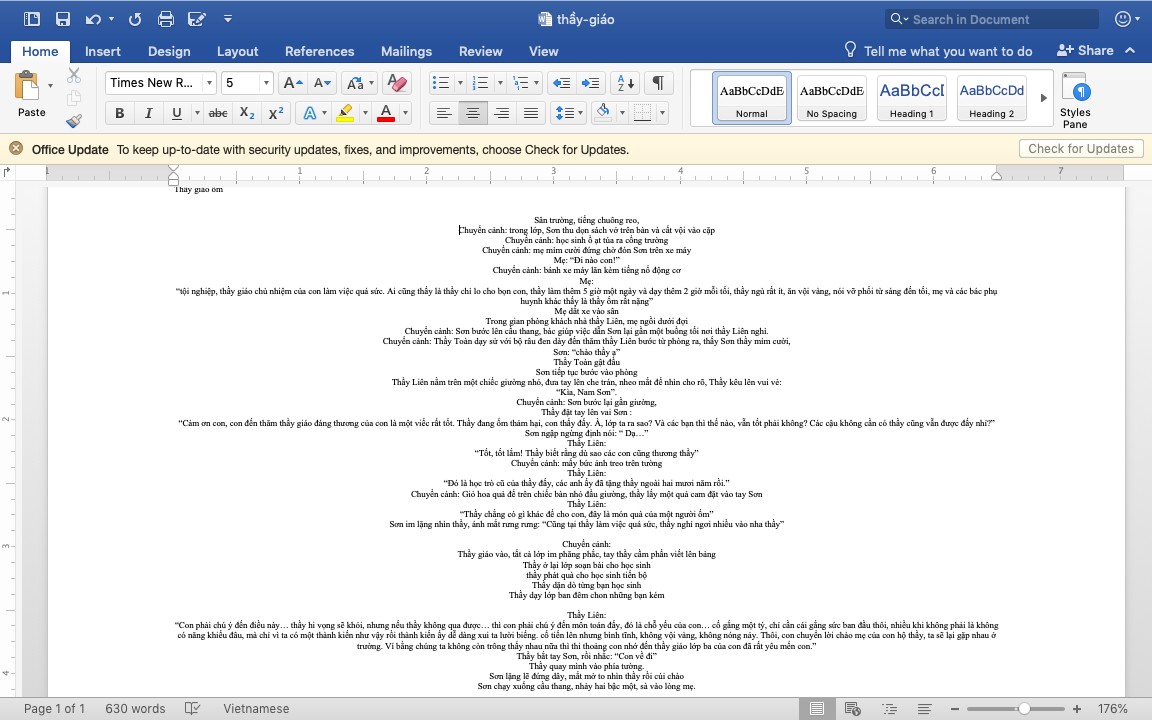Screen dimensions: 1152x720
Task: Align text to the left
Action: click(x=444, y=113)
